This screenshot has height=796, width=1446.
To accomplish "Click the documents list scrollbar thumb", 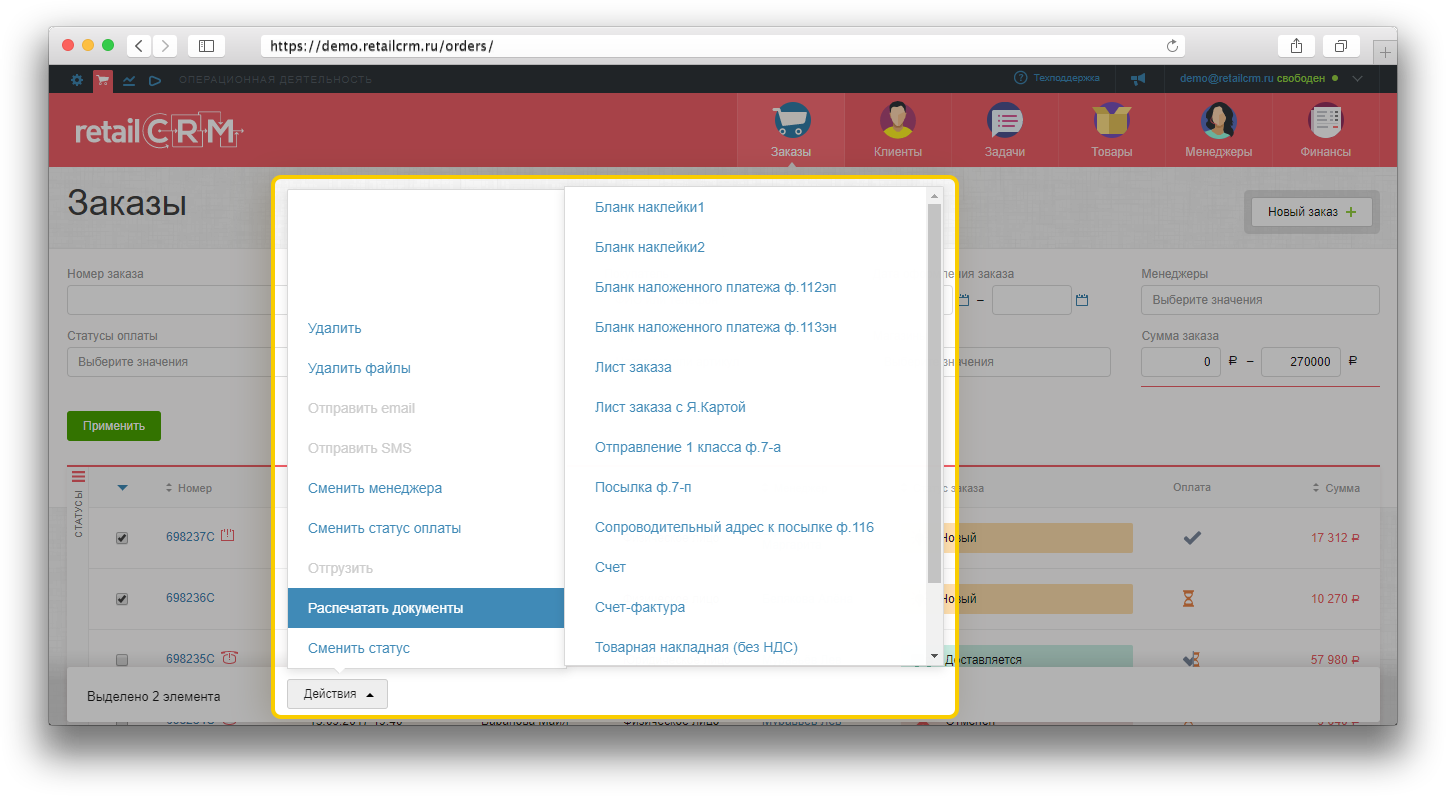I will 935,393.
